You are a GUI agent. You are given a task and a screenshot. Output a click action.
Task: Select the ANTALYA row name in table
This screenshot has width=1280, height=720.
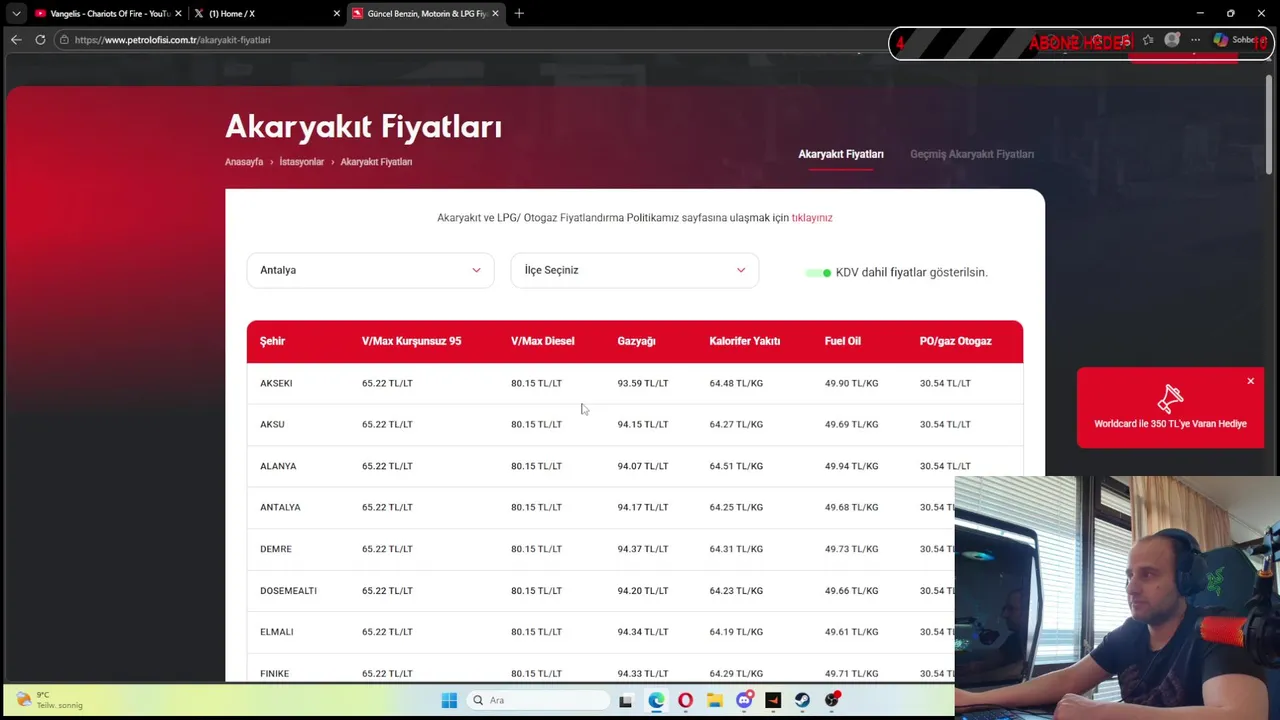280,507
